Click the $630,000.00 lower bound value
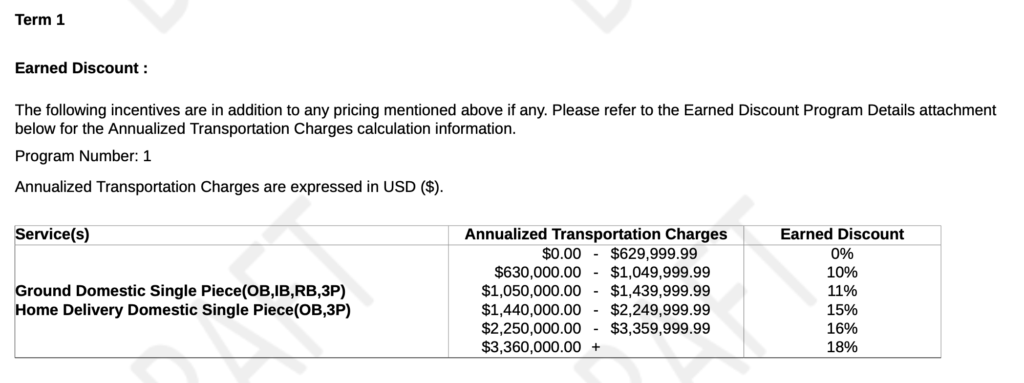 (x=537, y=273)
